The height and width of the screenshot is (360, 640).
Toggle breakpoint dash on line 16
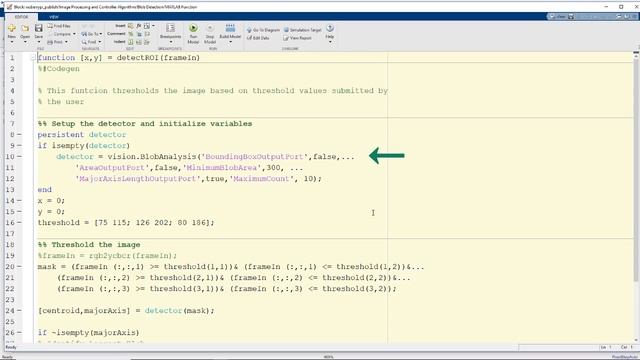click(x=19, y=223)
